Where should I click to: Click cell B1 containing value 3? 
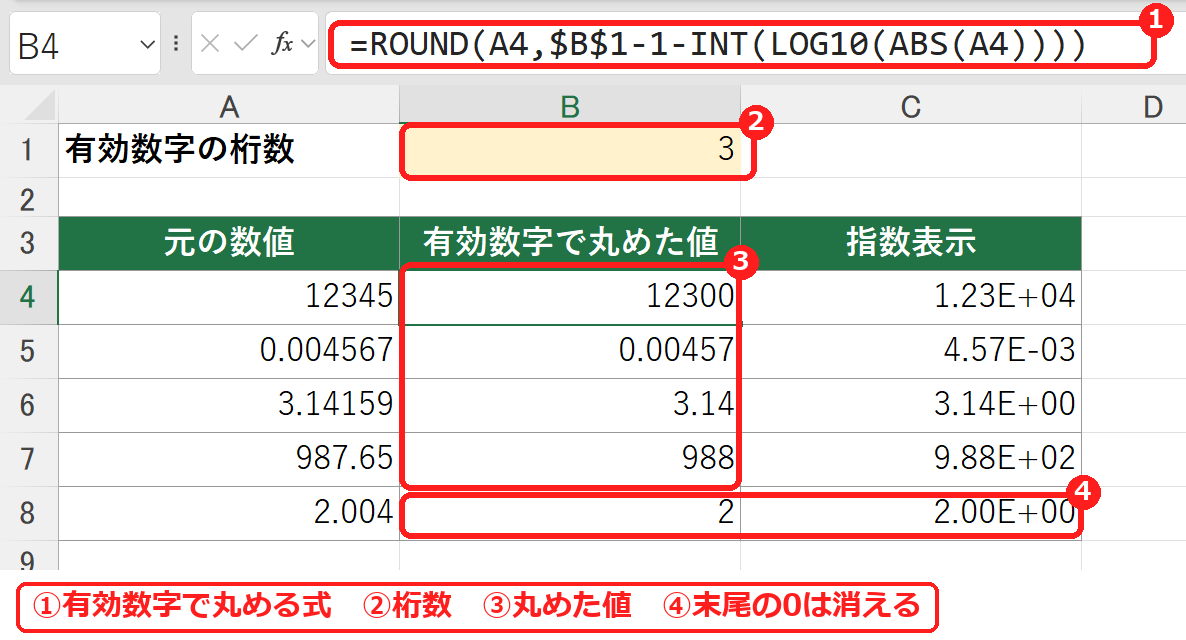click(x=570, y=151)
